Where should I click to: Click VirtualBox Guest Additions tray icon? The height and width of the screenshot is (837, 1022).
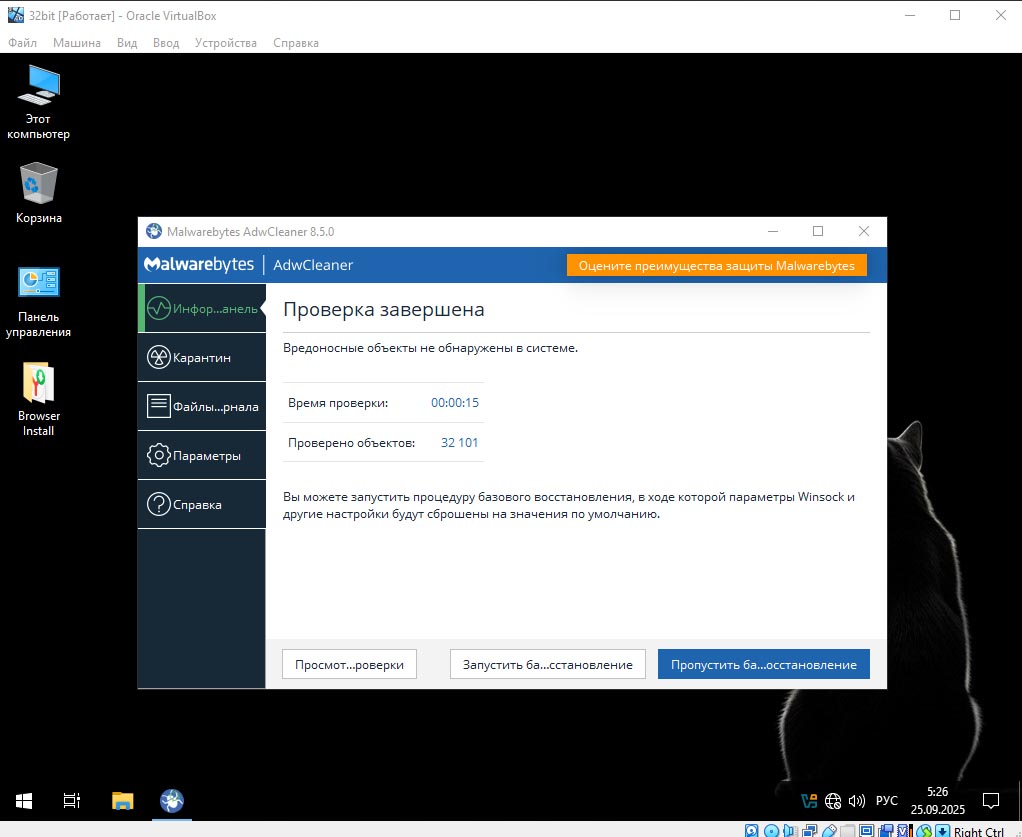point(809,800)
